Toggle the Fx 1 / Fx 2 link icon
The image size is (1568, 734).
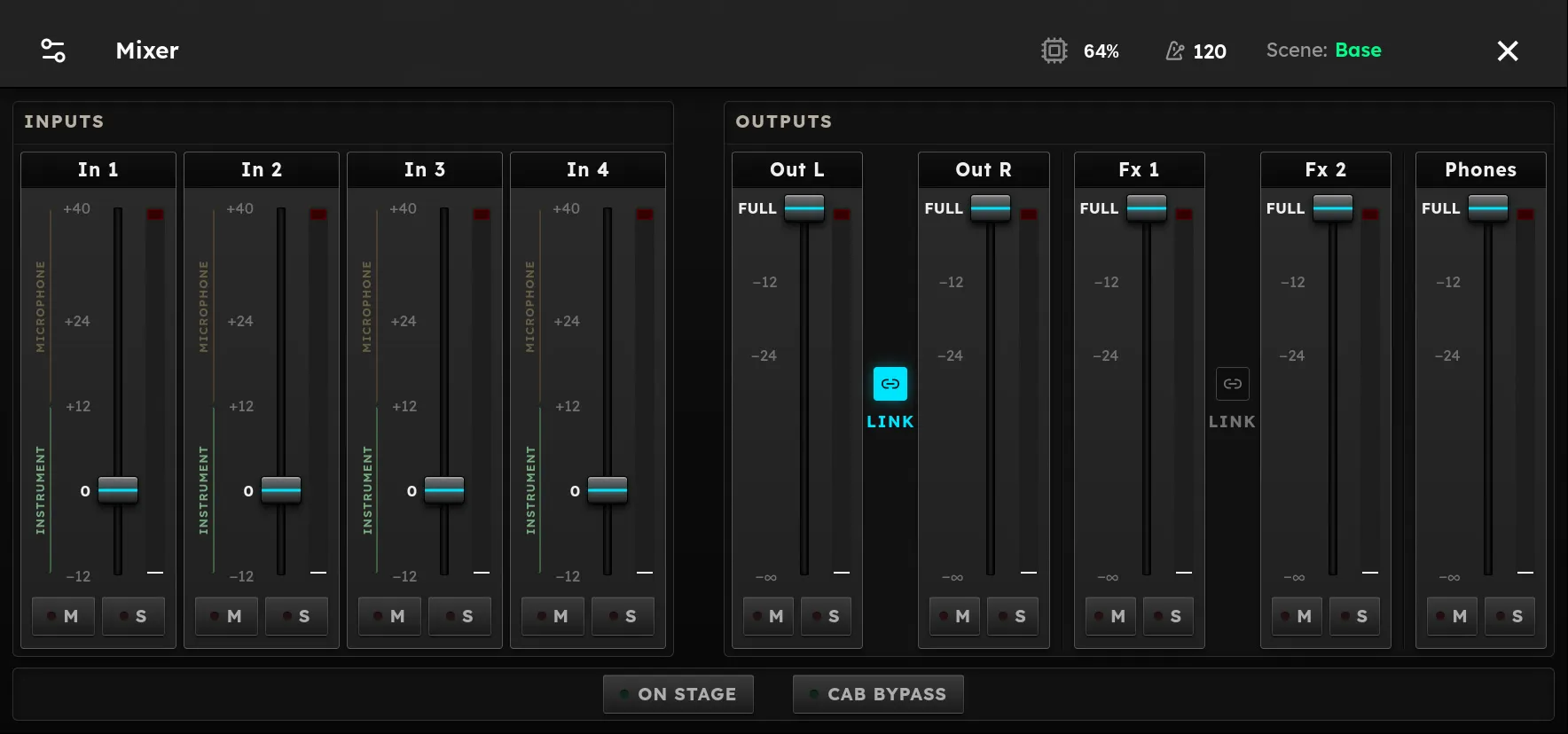pyautogui.click(x=1233, y=384)
